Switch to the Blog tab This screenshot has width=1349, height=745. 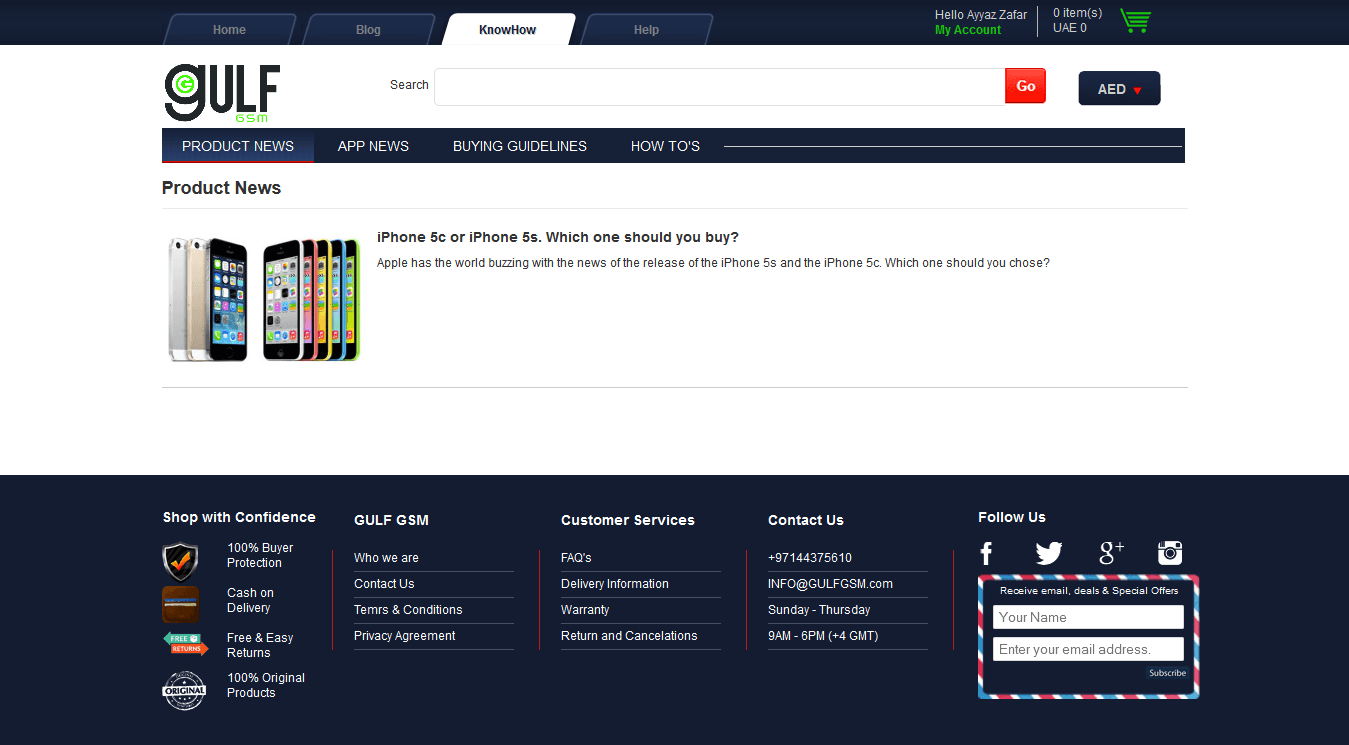tap(368, 29)
